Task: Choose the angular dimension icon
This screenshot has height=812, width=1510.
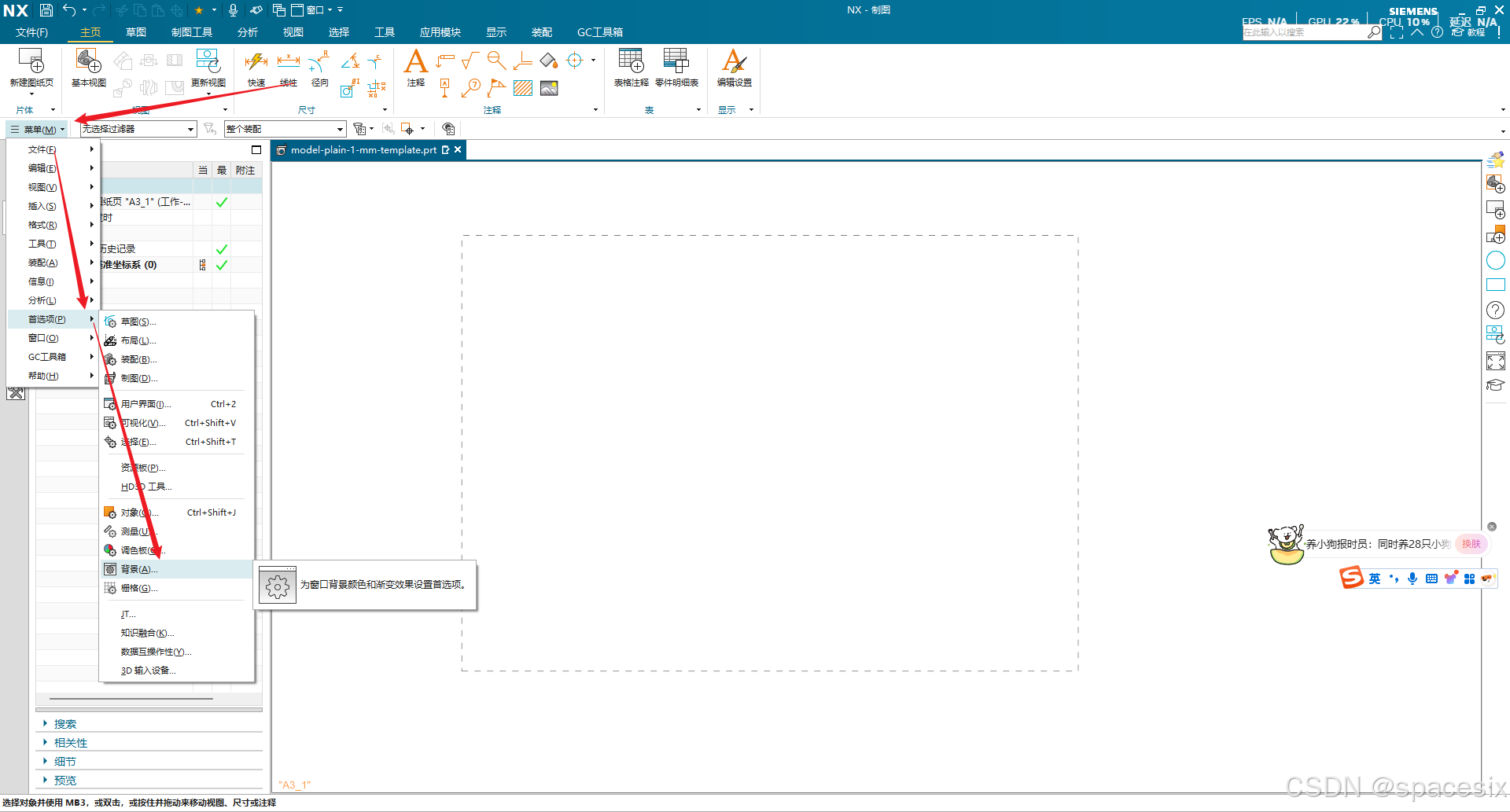Action: pos(351,61)
